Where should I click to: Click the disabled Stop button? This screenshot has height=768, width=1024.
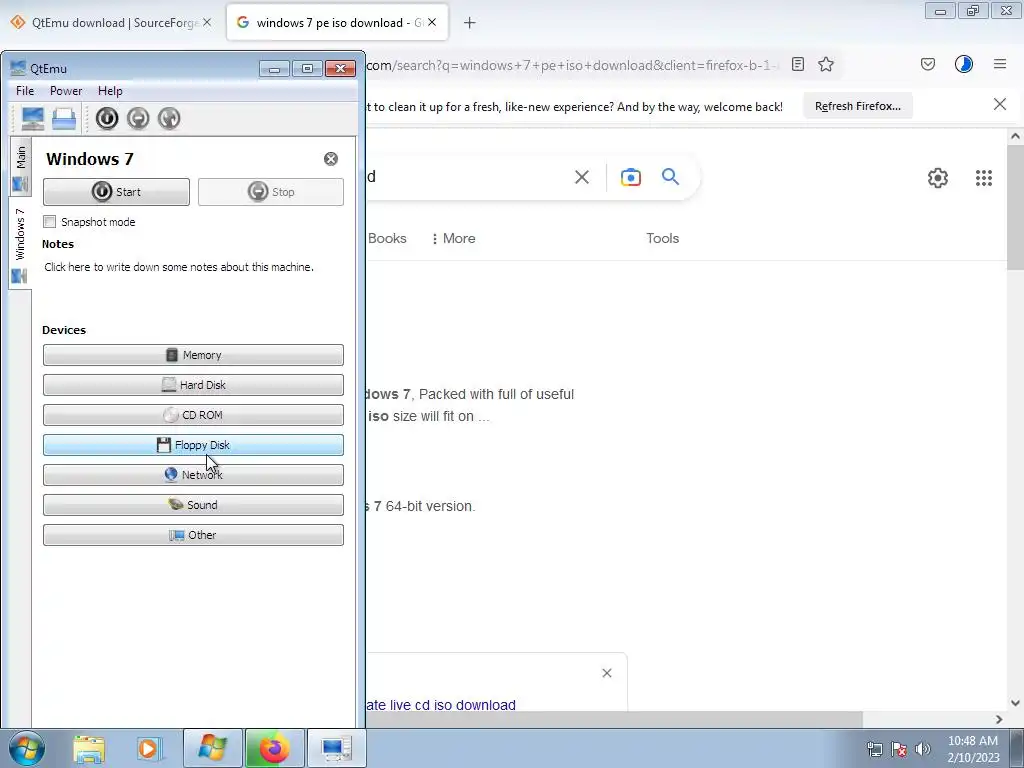point(270,192)
